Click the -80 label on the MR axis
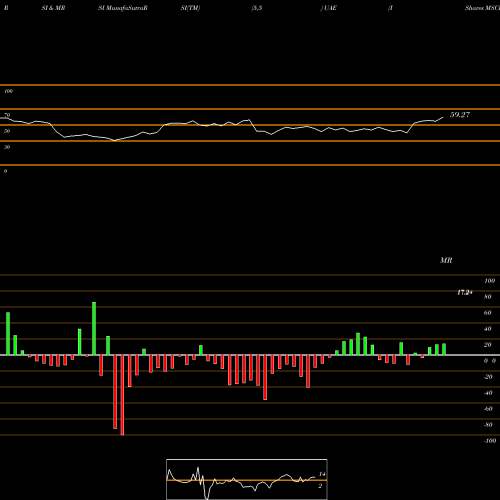Screen dimensions: 500x500 click(x=488, y=425)
